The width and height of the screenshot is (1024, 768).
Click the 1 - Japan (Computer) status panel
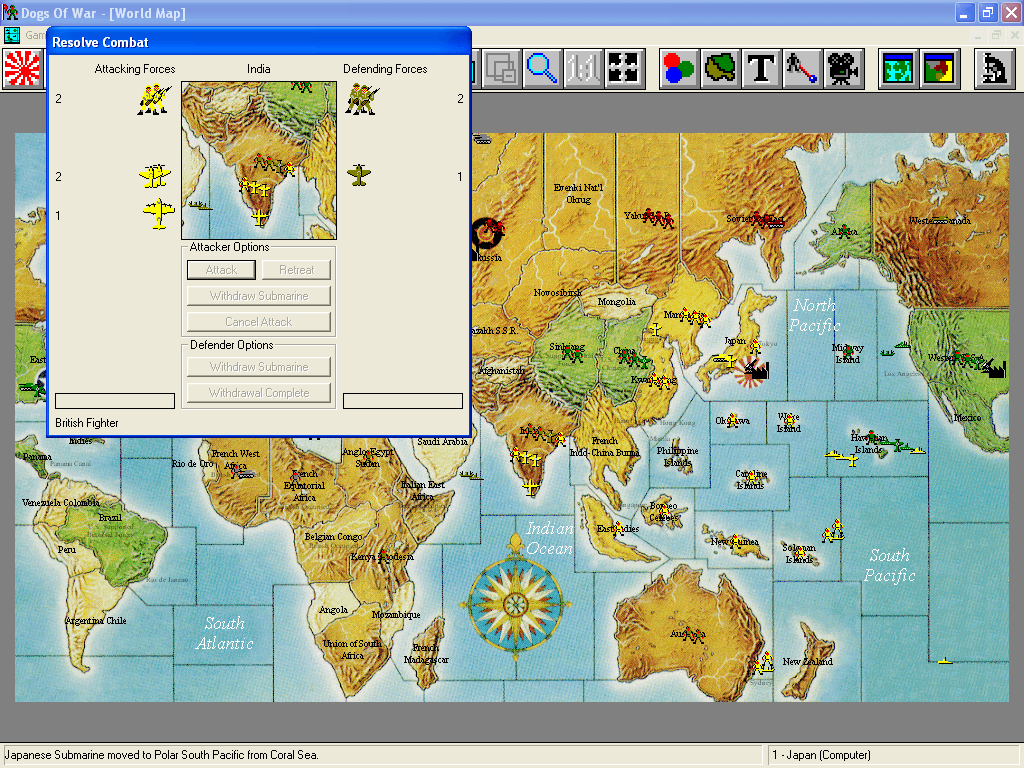tap(893, 755)
